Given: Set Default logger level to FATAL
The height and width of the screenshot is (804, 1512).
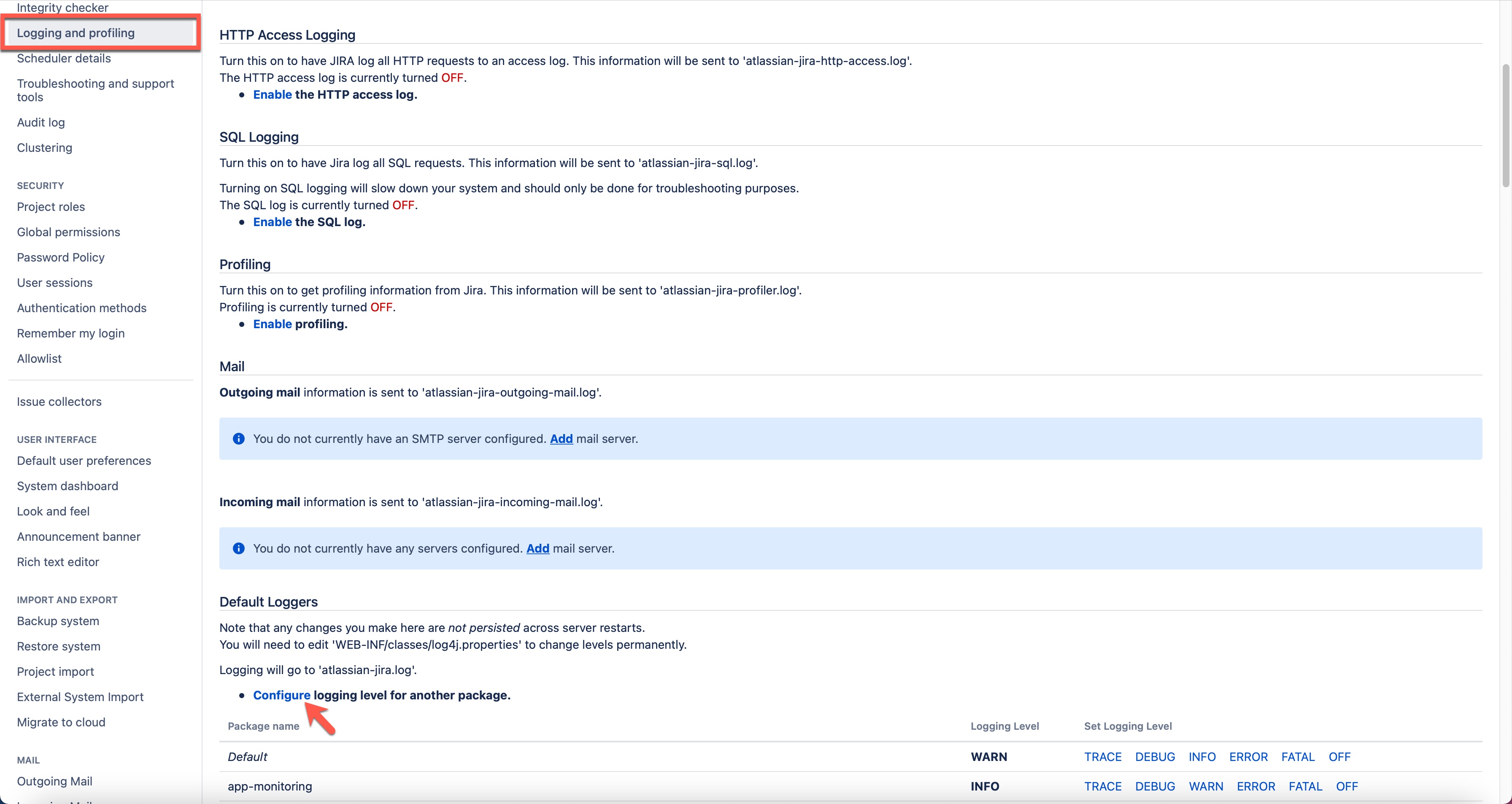Looking at the screenshot, I should pyautogui.click(x=1298, y=756).
